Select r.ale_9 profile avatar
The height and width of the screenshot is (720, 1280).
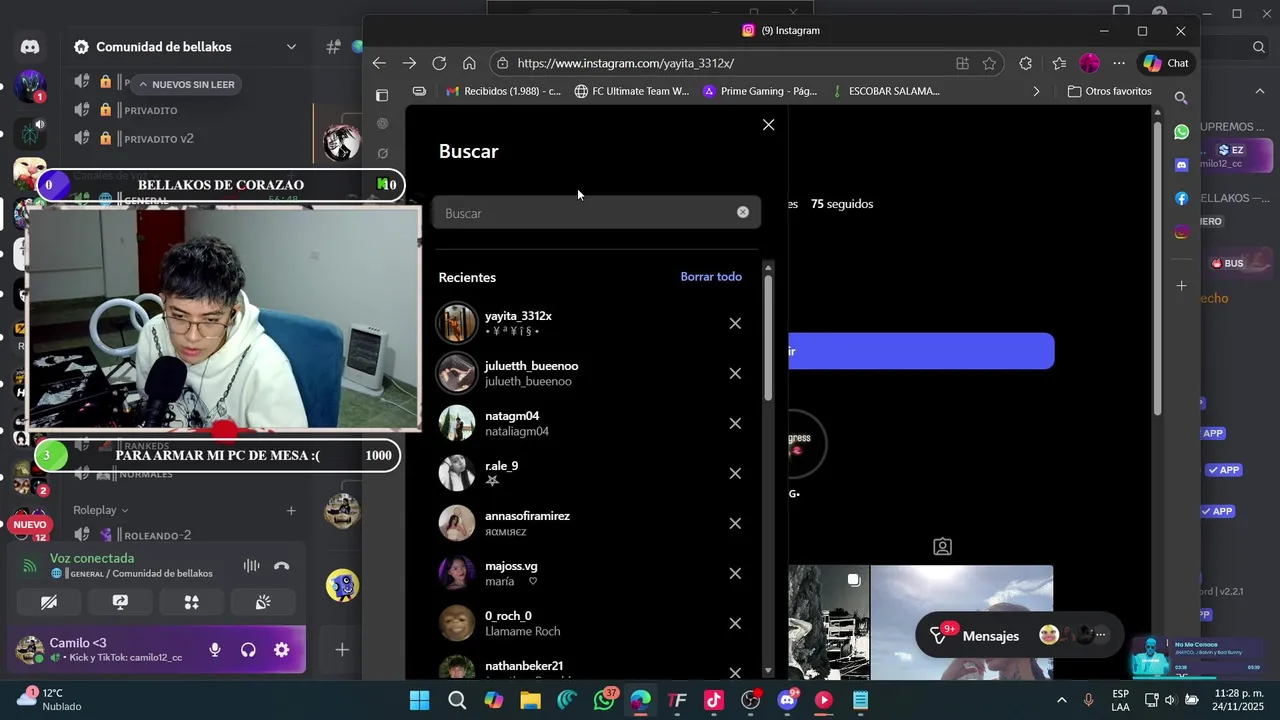[x=457, y=473]
